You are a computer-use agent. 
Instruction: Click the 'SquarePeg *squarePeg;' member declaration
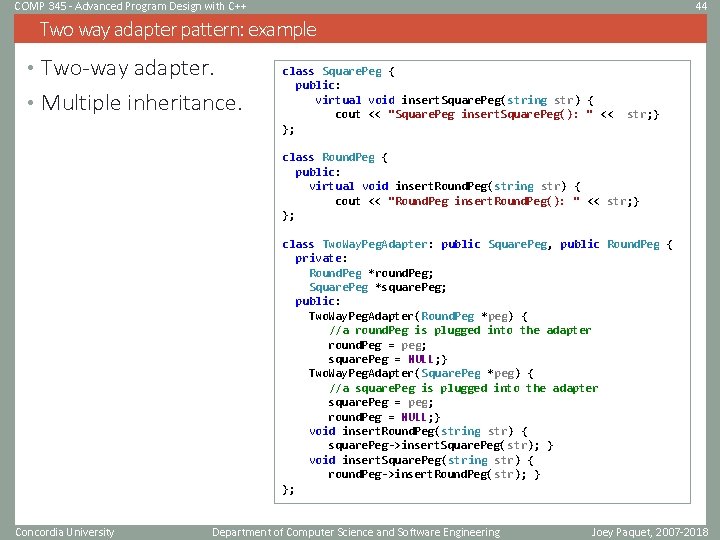pos(377,287)
